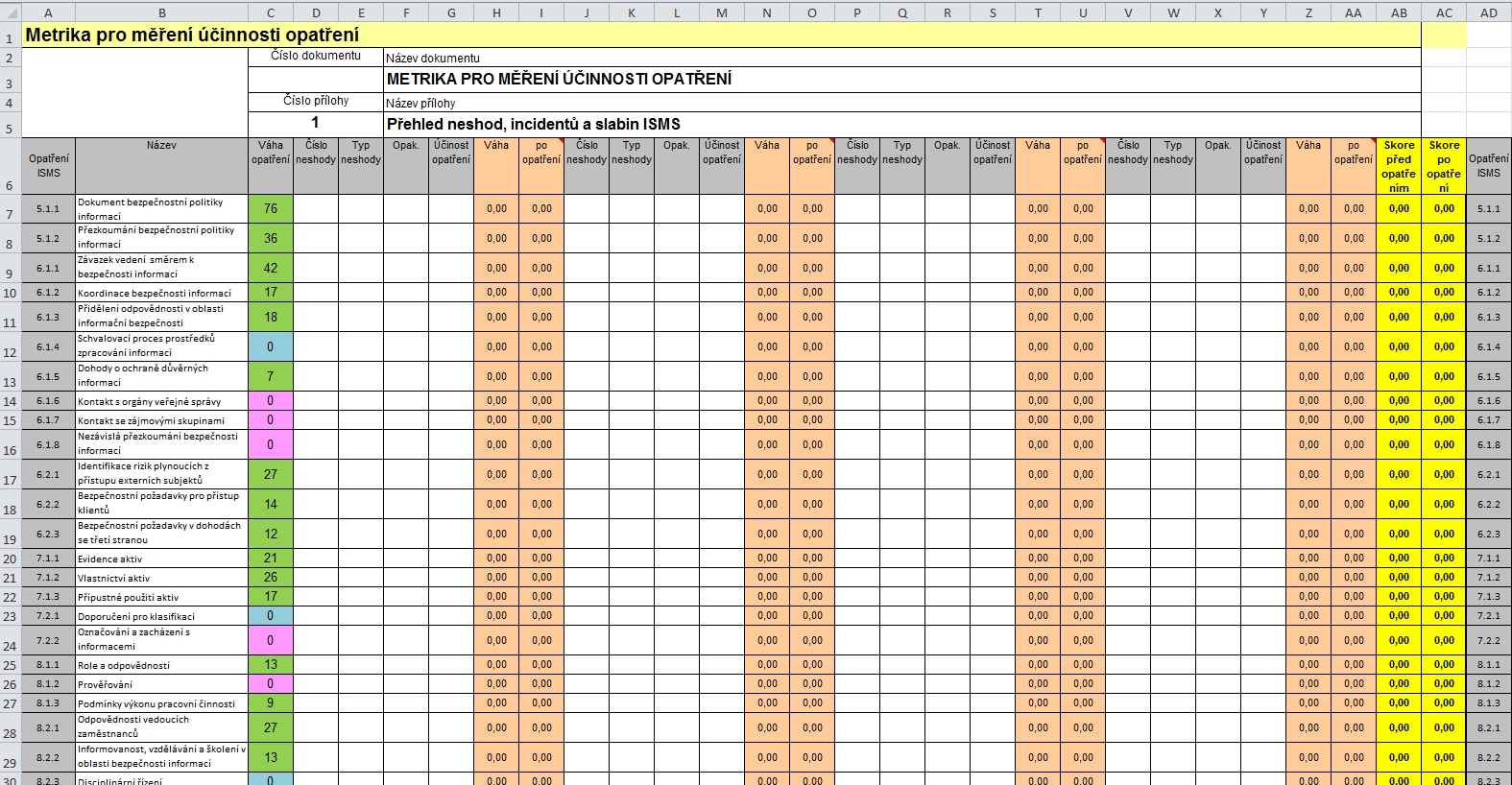This screenshot has width=1512, height=785.
Task: Click 'Role a odpovědnosti' cell
Action: (161, 665)
